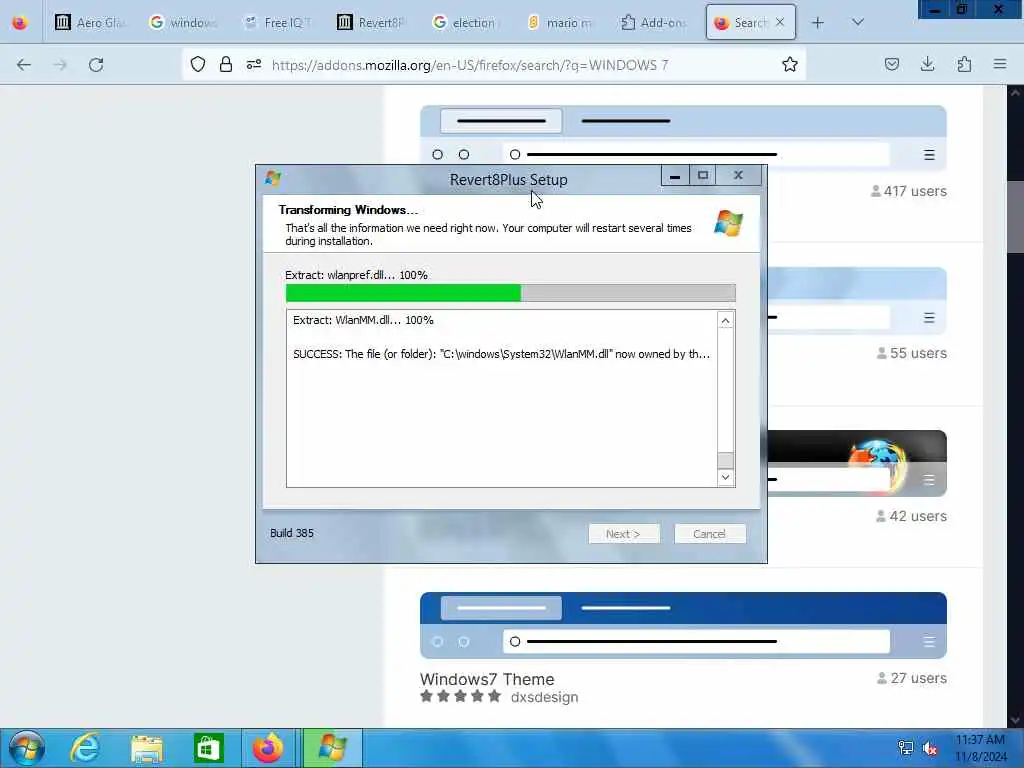Expand the list all tabs chevron
The image size is (1024, 768).
(x=858, y=22)
